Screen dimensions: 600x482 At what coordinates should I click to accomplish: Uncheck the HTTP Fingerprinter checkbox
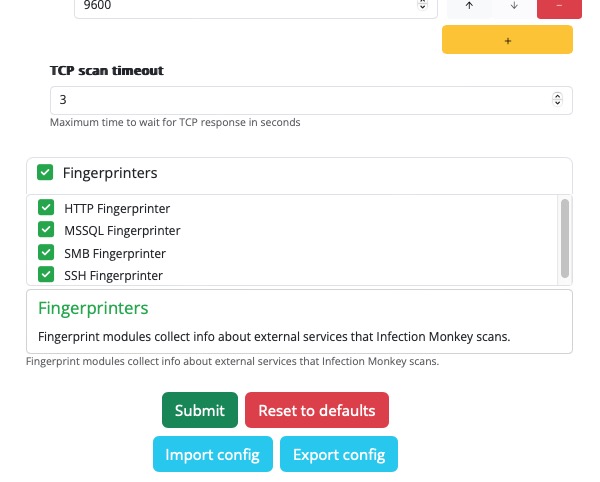click(x=45, y=208)
